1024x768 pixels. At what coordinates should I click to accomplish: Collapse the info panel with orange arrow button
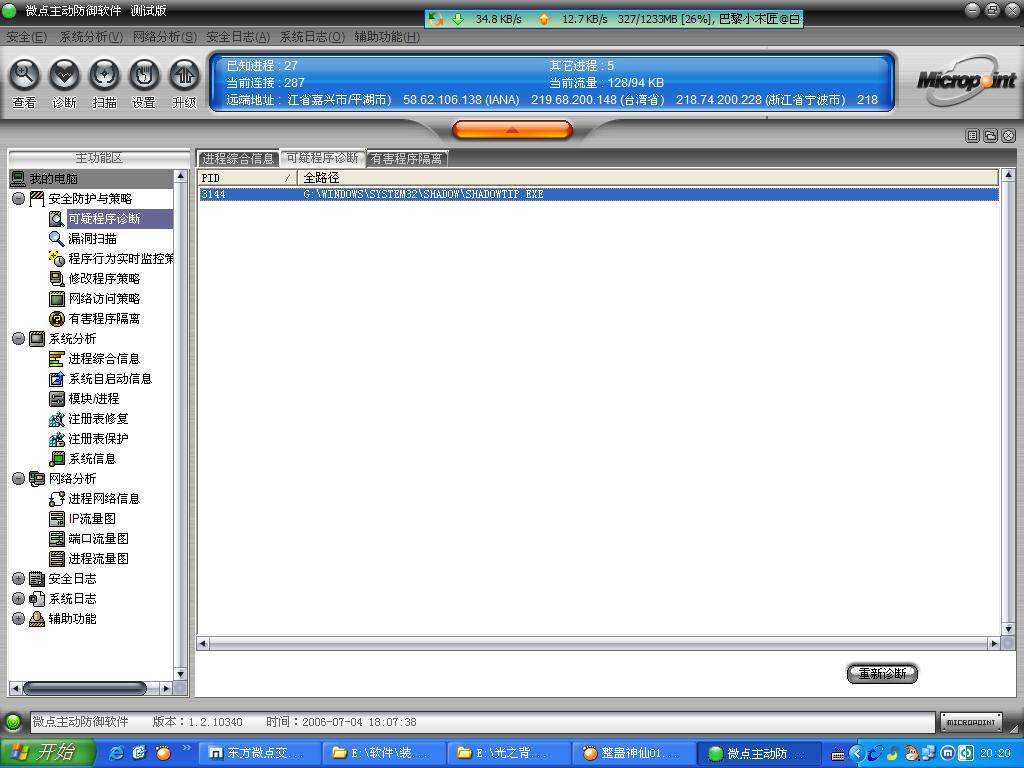click(512, 130)
